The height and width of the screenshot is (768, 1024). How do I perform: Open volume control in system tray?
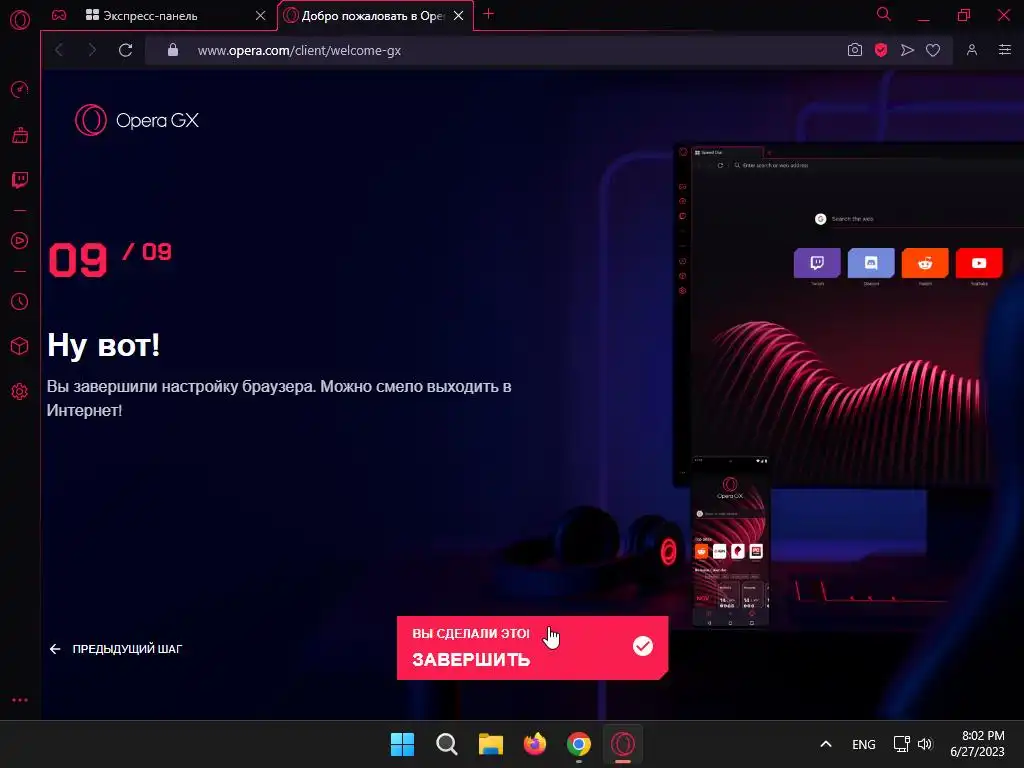pos(925,744)
